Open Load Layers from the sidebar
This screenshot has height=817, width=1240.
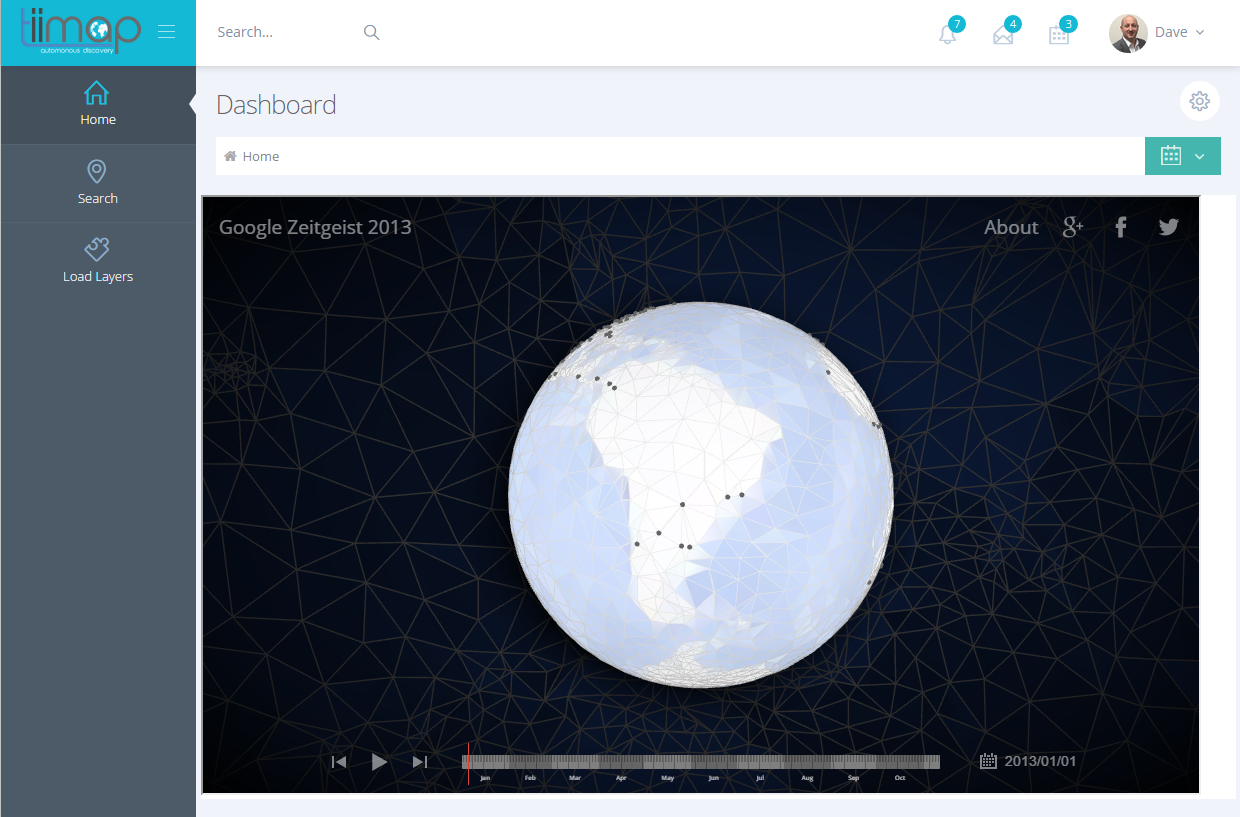pos(97,260)
